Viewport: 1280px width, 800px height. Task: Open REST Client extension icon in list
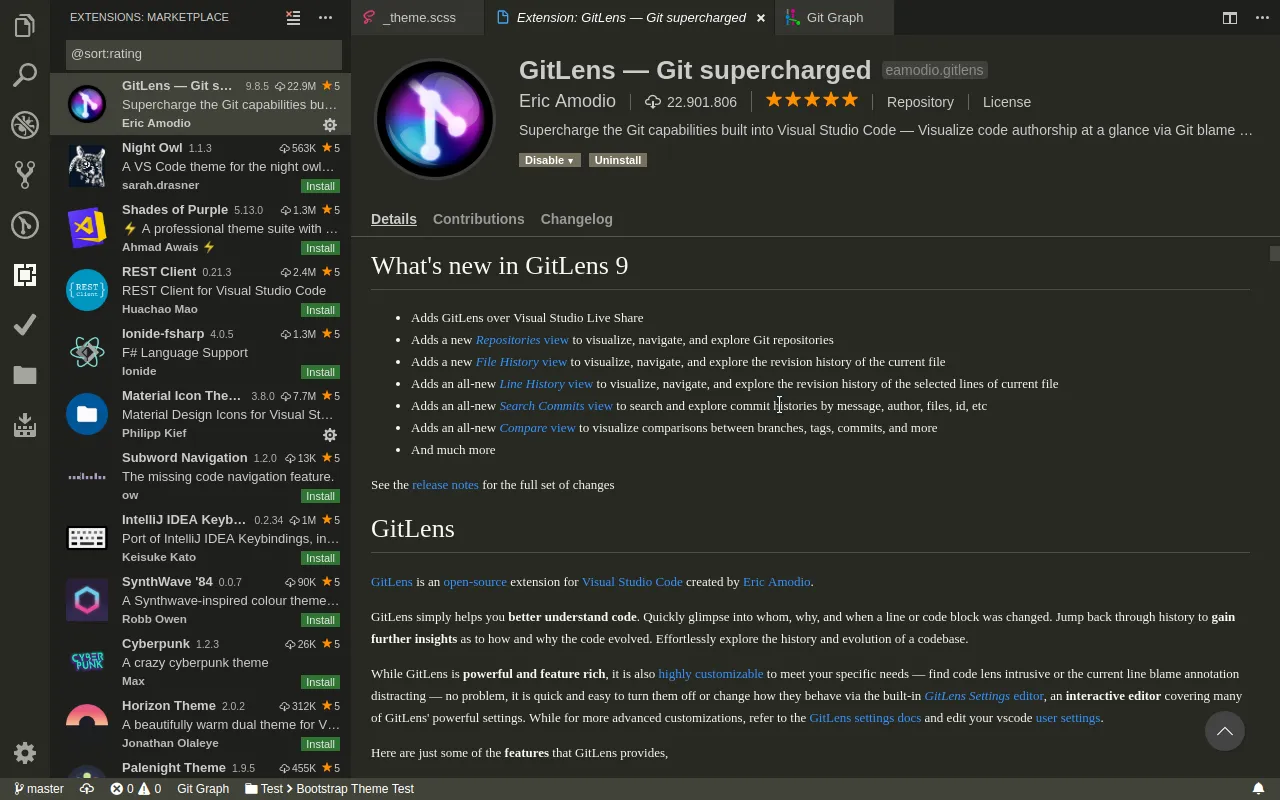point(87,290)
